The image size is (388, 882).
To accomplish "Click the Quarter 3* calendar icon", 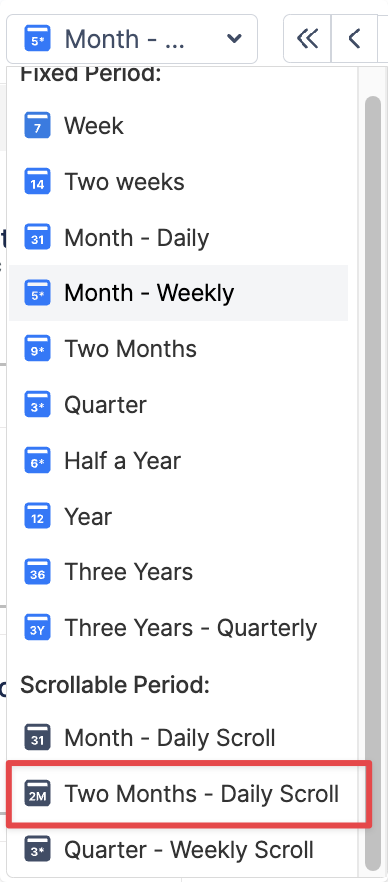I will (x=38, y=404).
